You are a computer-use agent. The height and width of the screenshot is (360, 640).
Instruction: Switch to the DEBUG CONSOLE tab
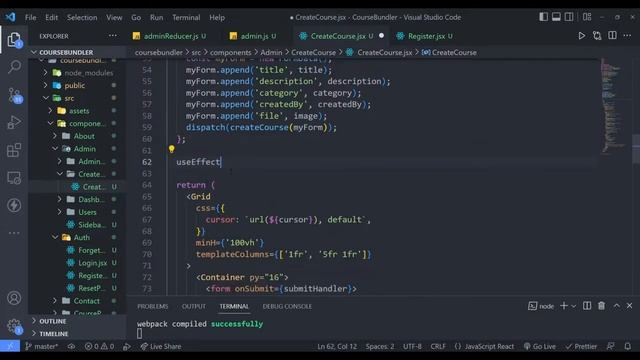point(287,306)
